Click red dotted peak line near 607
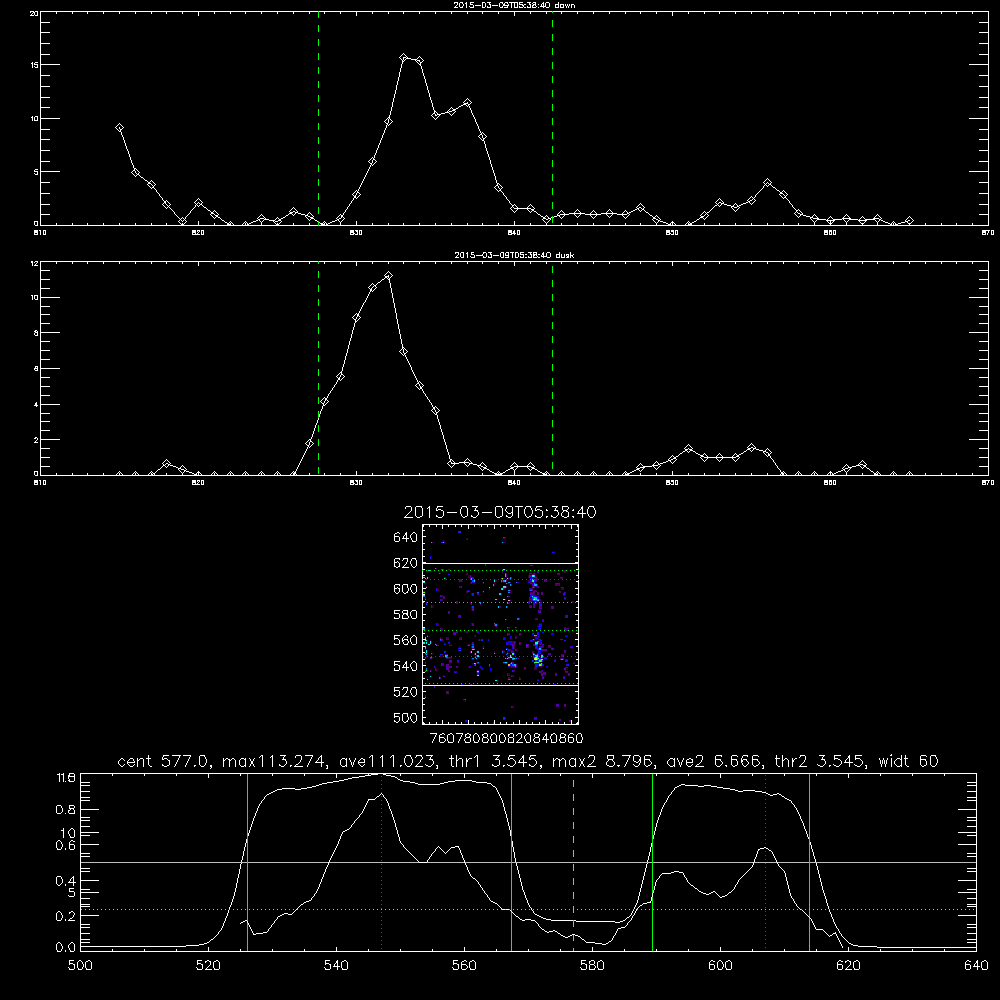This screenshot has width=1000, height=1000. pyautogui.click(x=765, y=861)
